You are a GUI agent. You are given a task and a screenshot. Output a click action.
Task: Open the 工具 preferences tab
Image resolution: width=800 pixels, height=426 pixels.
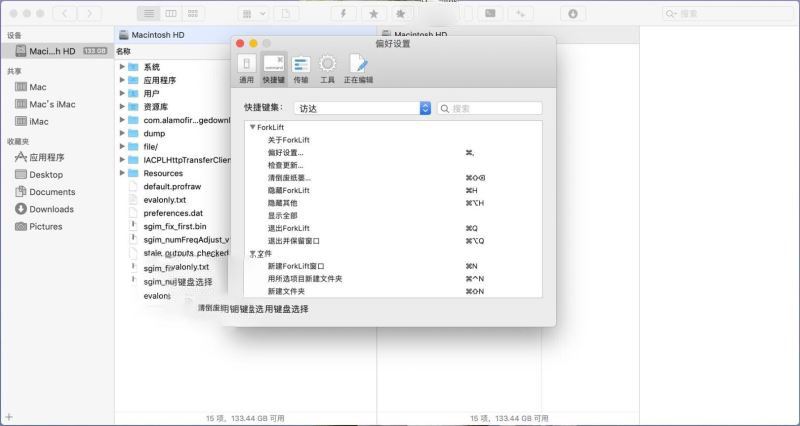327,68
